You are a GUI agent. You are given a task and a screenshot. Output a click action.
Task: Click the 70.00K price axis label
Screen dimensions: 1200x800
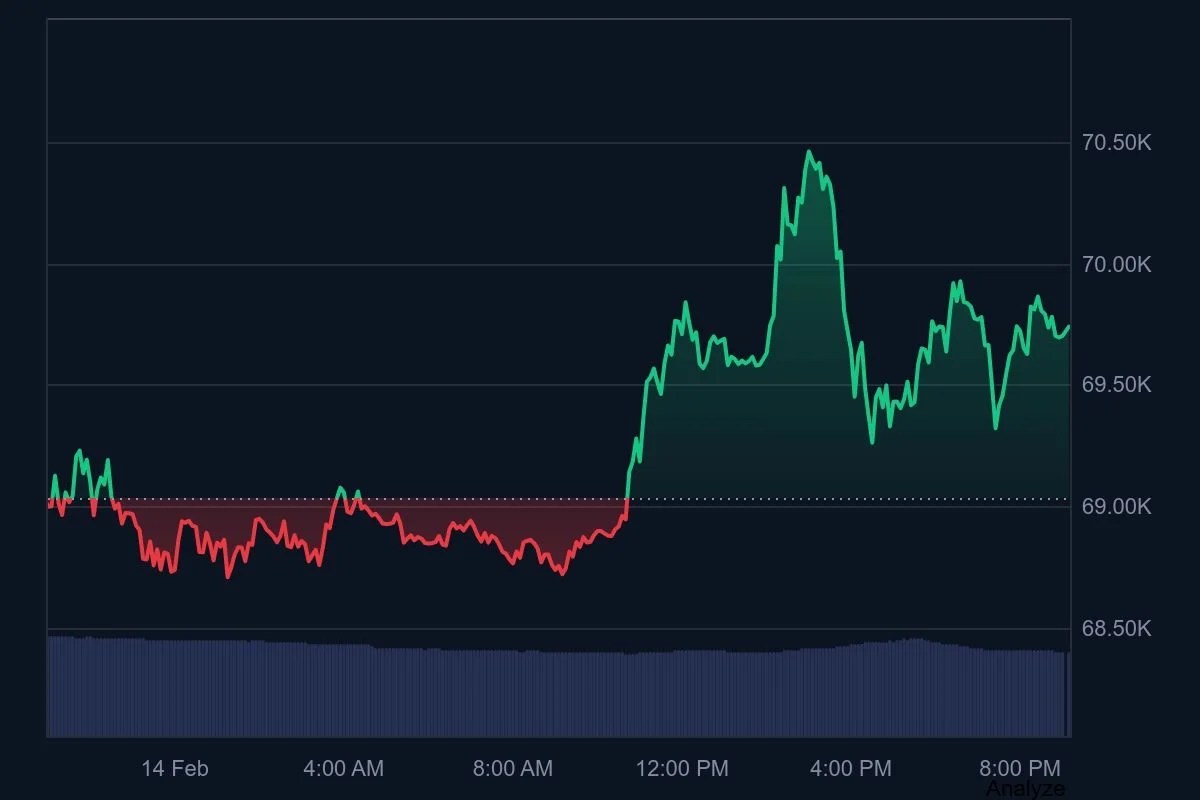coord(1117,265)
